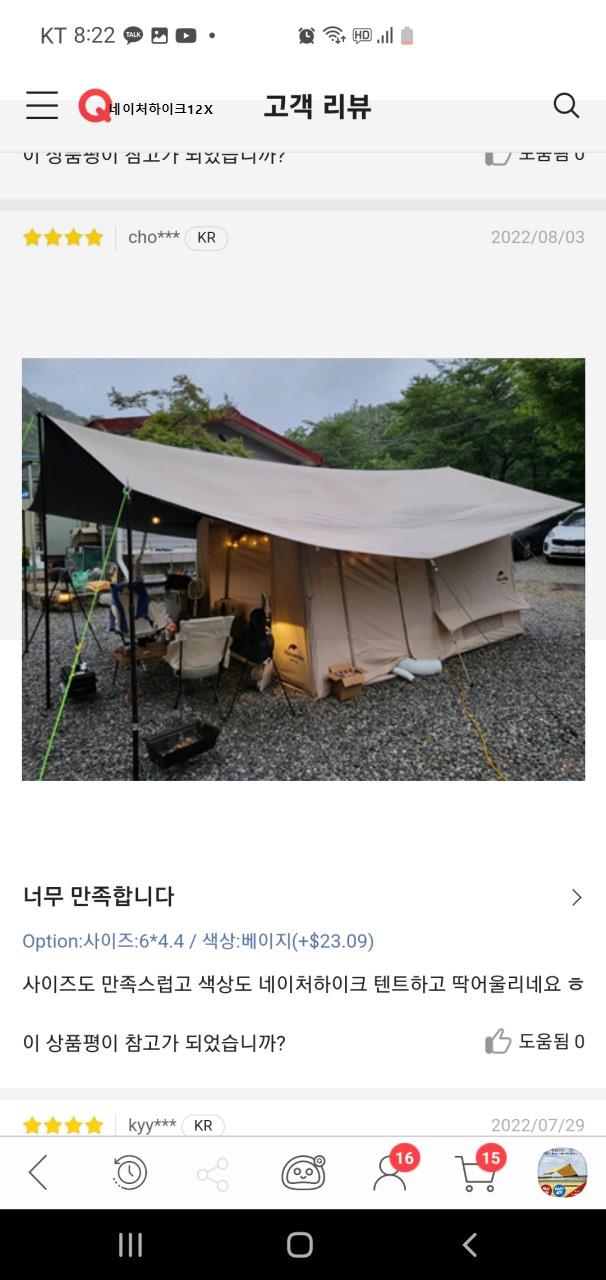
Task: Open recently viewed history icon
Action: [128, 1172]
